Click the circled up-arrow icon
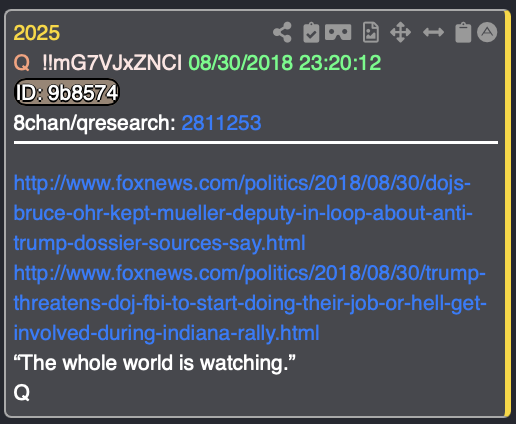 [487, 32]
